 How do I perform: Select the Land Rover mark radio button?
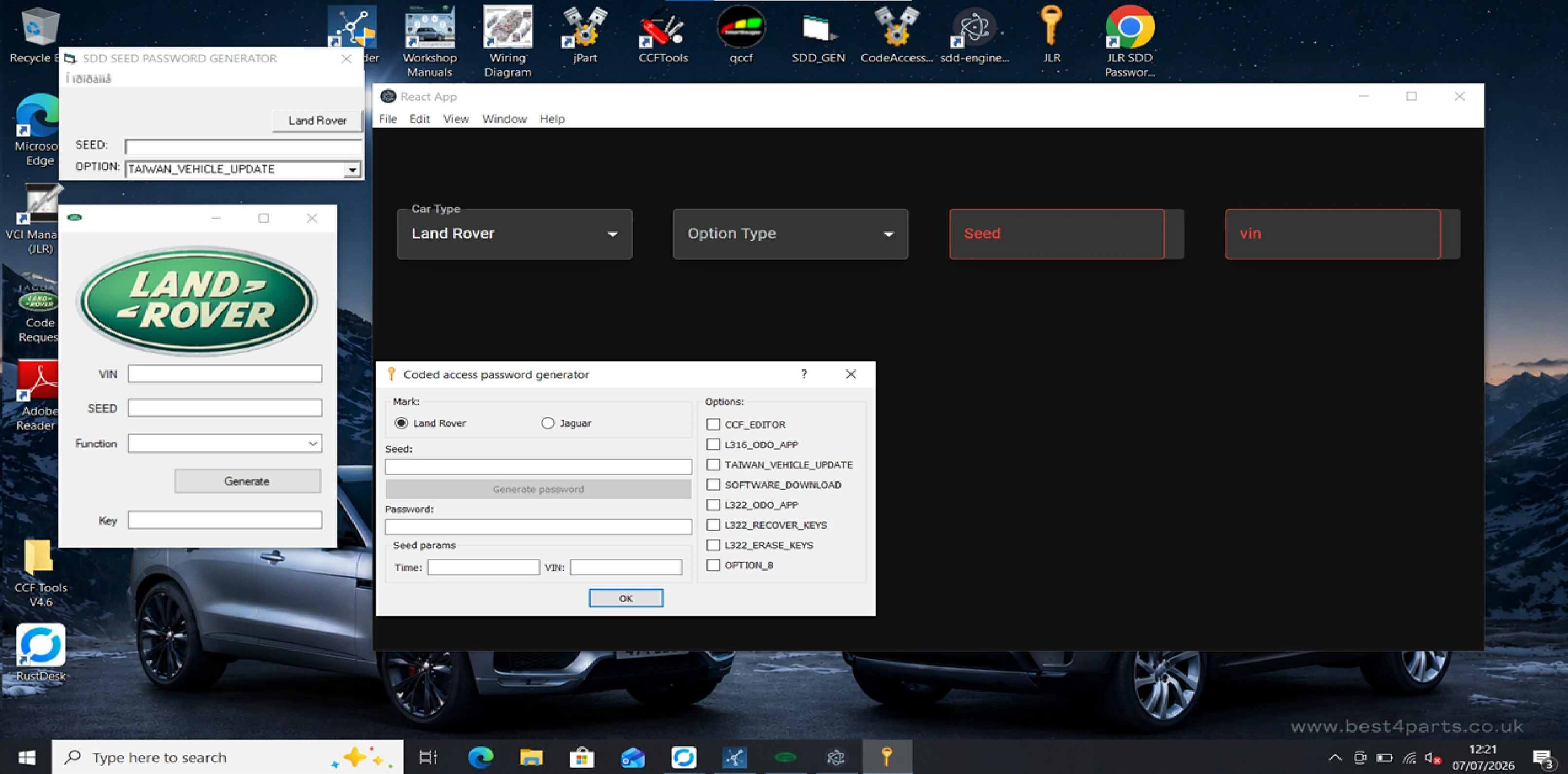(x=401, y=423)
